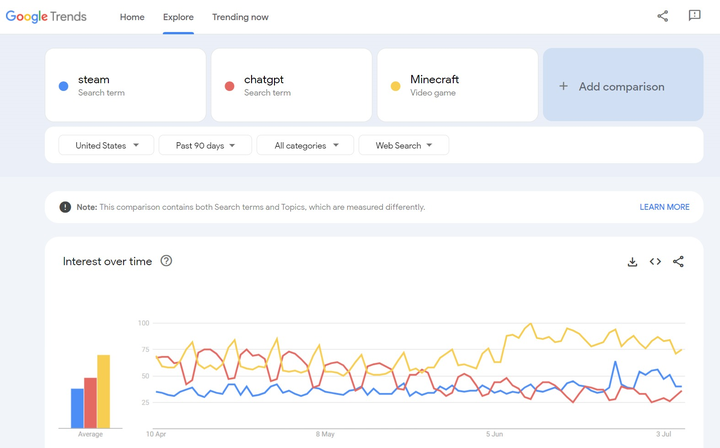The width and height of the screenshot is (720, 448).
Task: Select the blue steam color dot
Action: click(63, 86)
